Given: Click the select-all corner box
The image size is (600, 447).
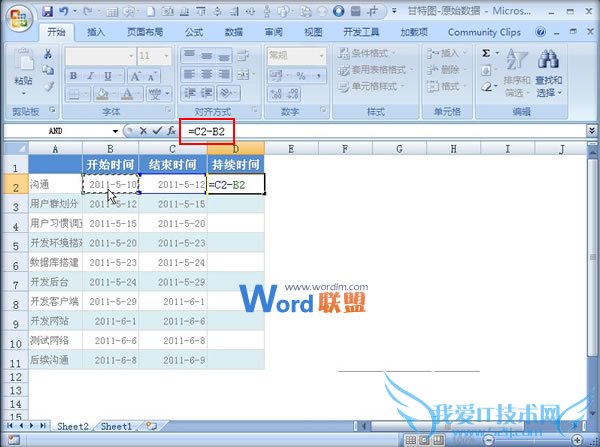Looking at the screenshot, I should coord(16,148).
